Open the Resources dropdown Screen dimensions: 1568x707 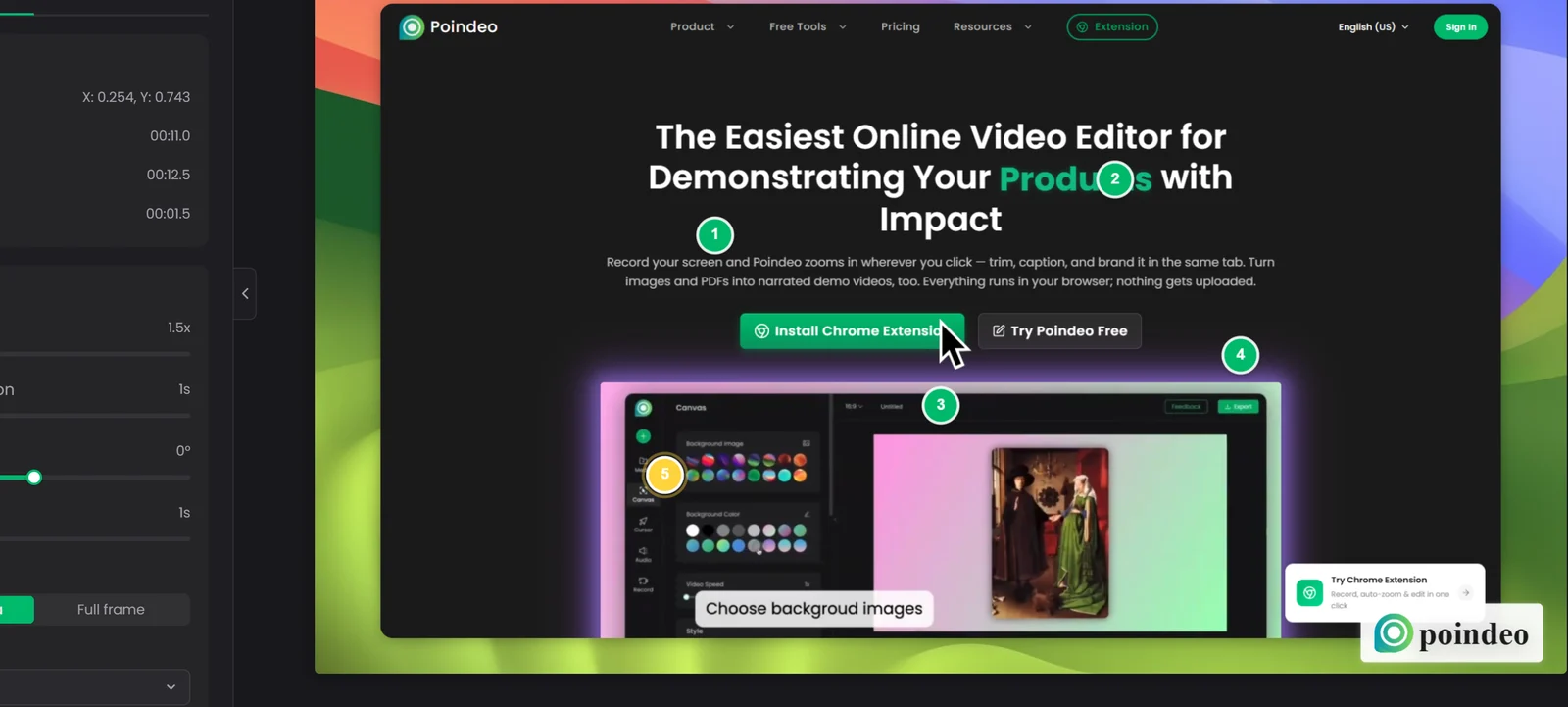click(993, 26)
